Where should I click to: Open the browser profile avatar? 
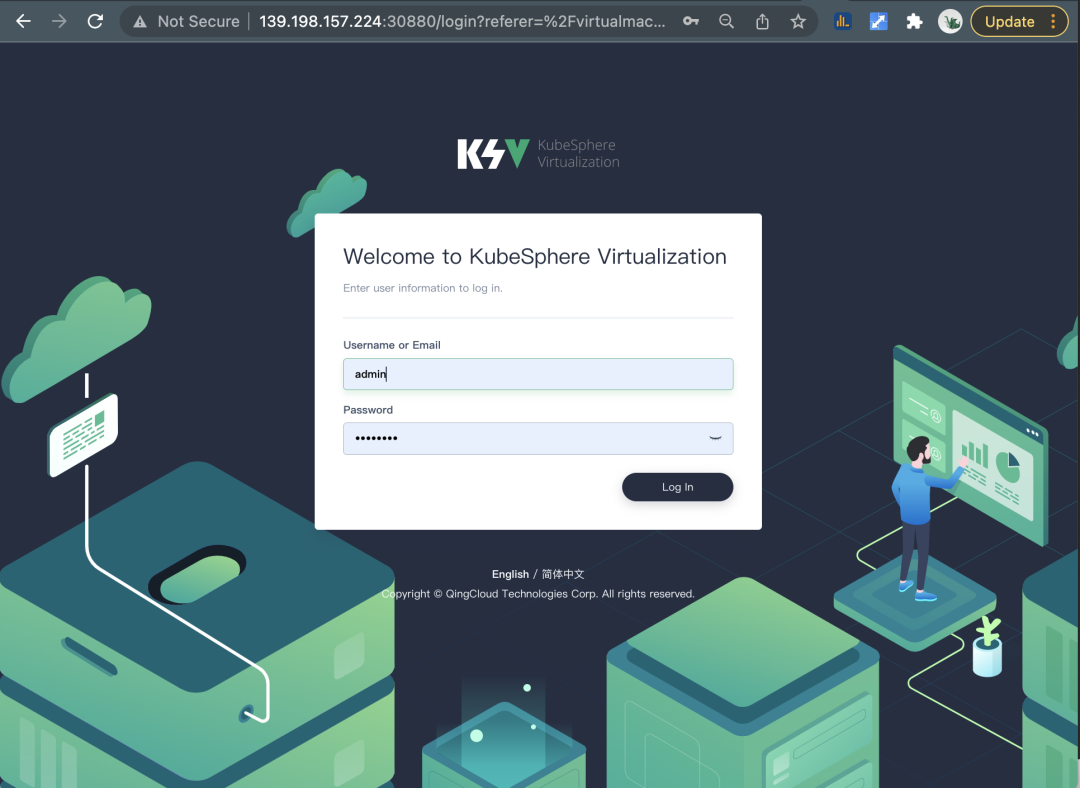coord(950,22)
